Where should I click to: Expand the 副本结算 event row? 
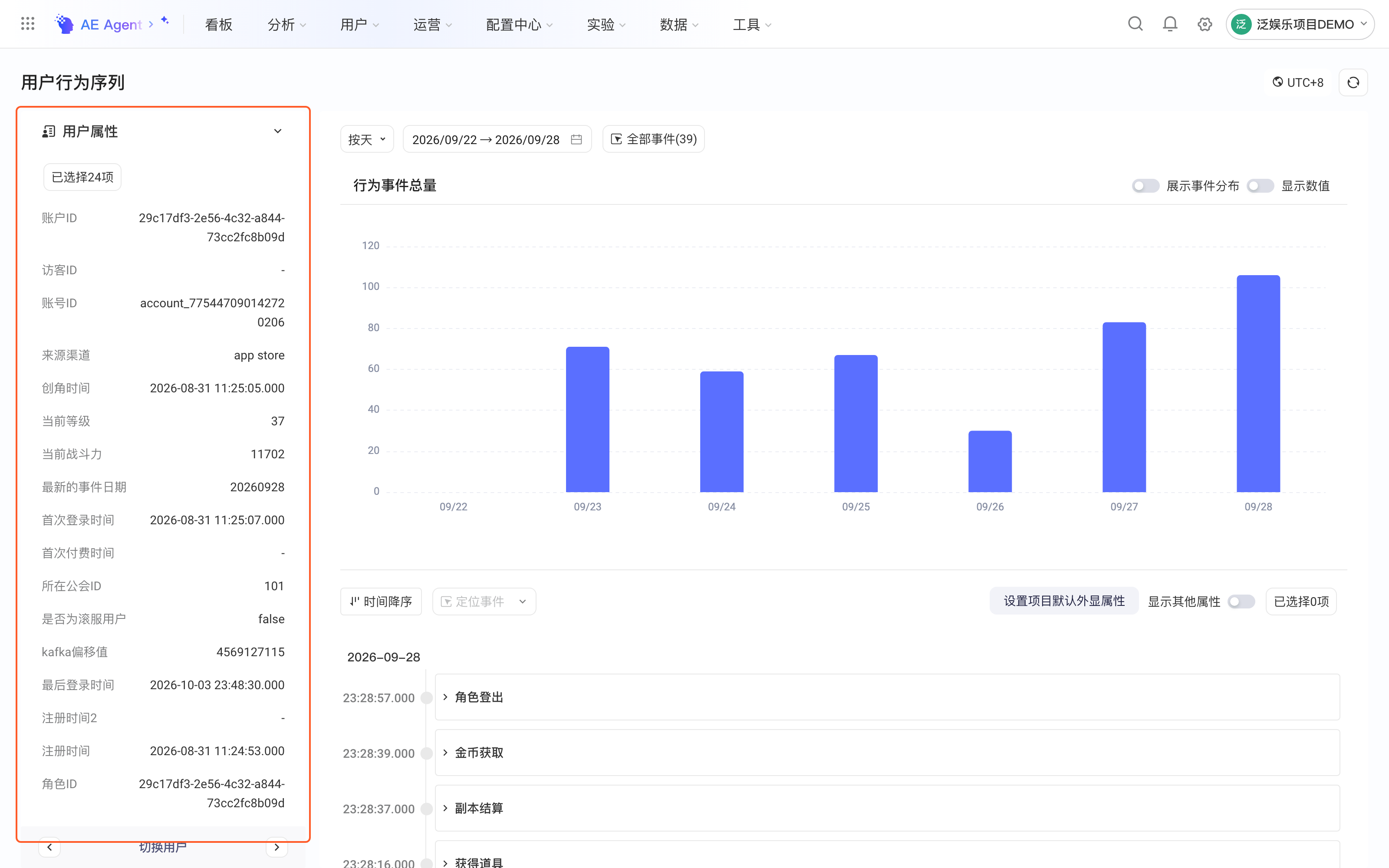tap(887, 808)
